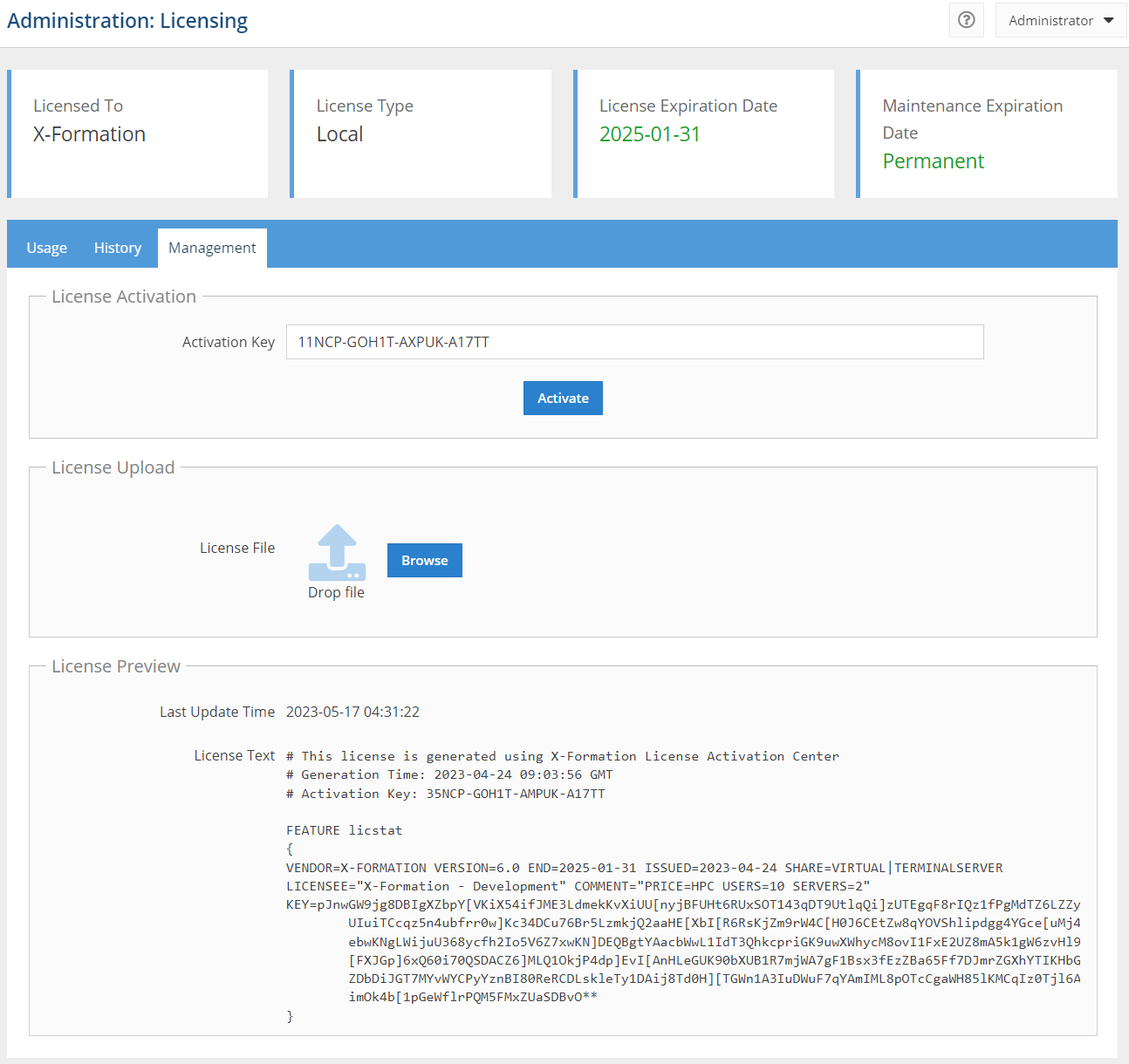Click the License Activation section heading
This screenshot has width=1129, height=1064.
tap(124, 297)
